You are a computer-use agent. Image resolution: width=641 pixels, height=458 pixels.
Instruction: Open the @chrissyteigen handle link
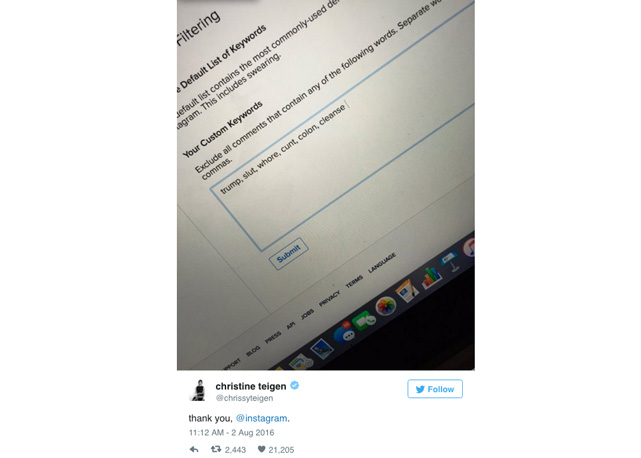244,398
